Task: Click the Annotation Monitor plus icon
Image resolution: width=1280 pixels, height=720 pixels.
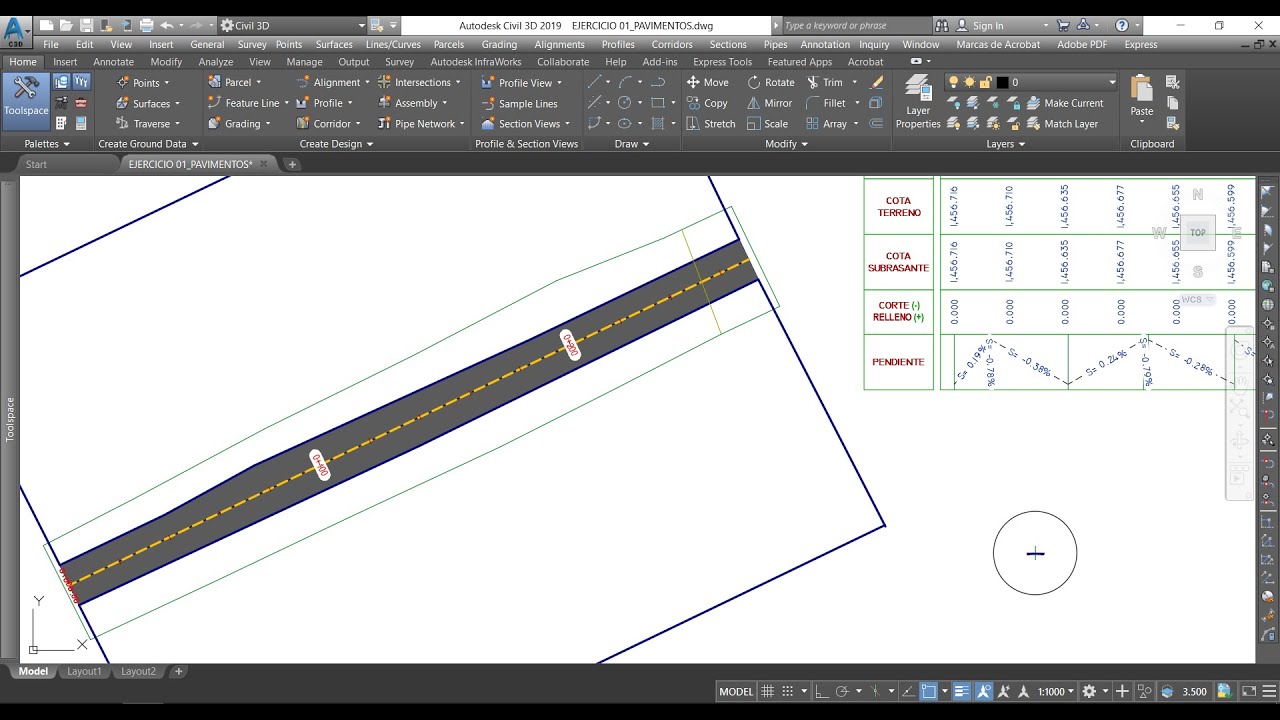Action: (1122, 691)
